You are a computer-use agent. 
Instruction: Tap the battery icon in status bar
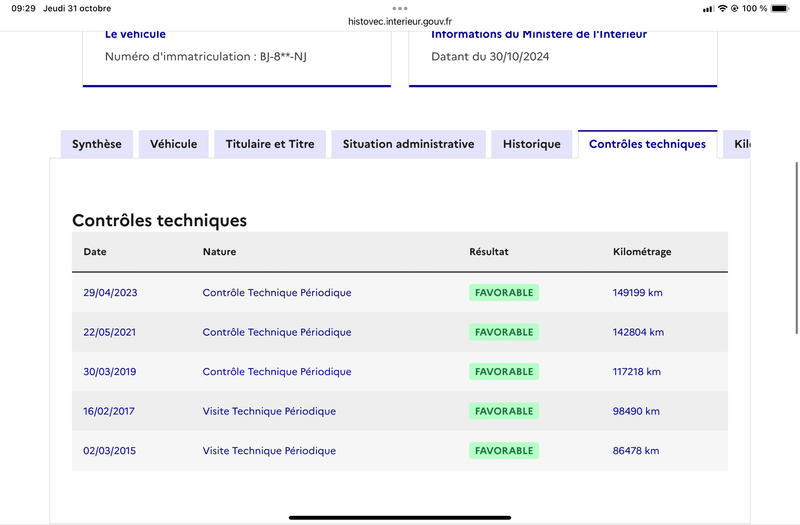(780, 8)
